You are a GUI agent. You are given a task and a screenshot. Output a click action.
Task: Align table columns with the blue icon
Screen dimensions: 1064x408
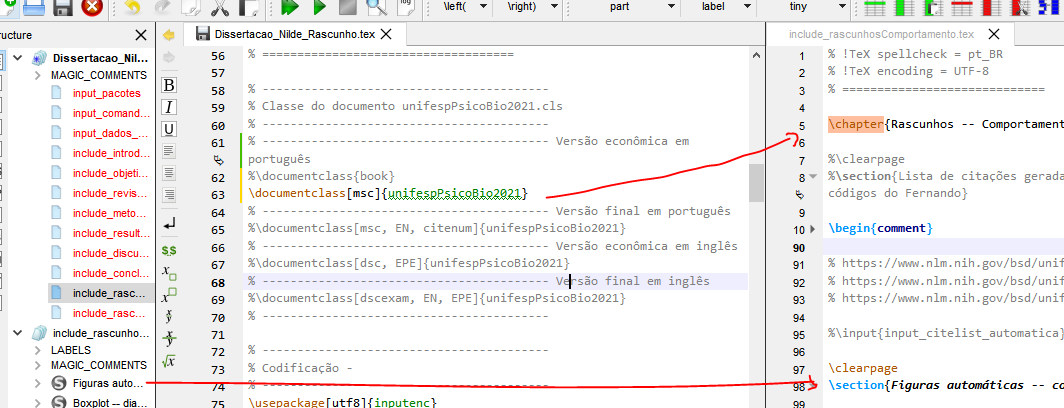(1047, 7)
